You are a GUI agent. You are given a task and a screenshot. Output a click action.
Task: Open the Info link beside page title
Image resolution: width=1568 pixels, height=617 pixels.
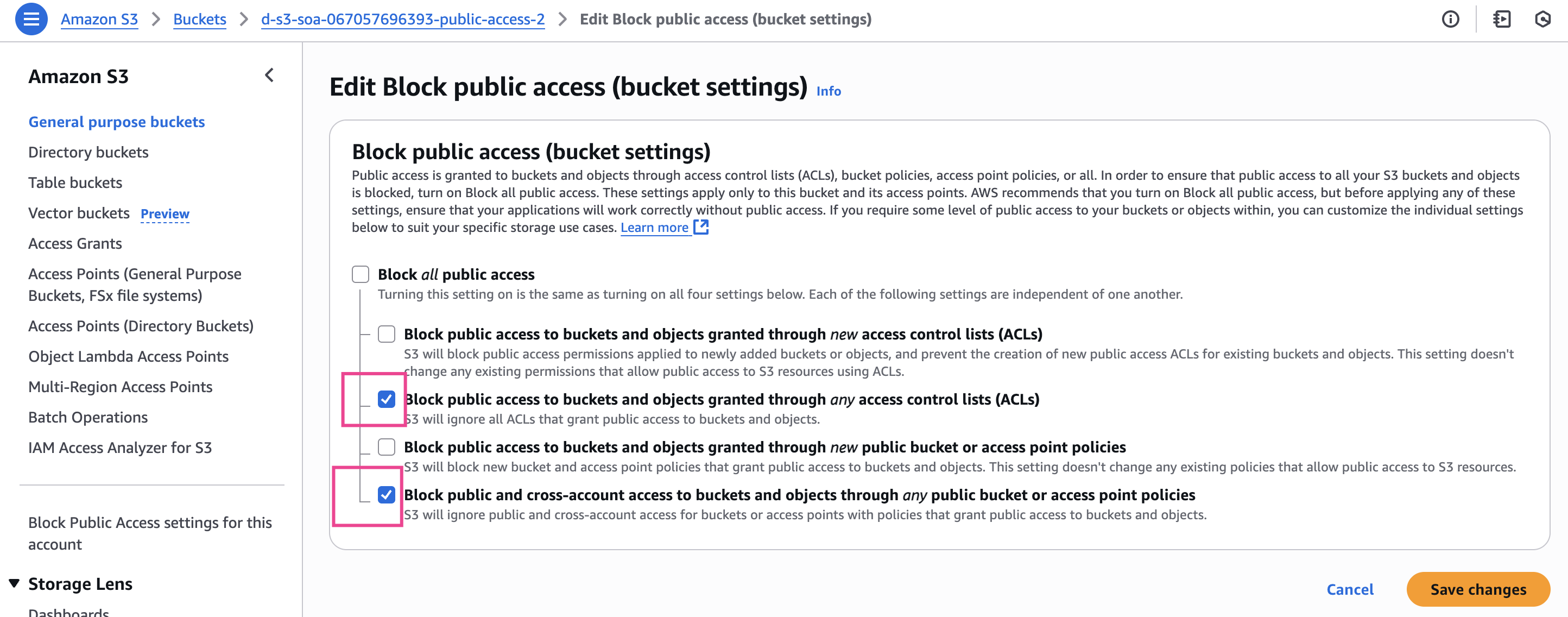(x=828, y=91)
